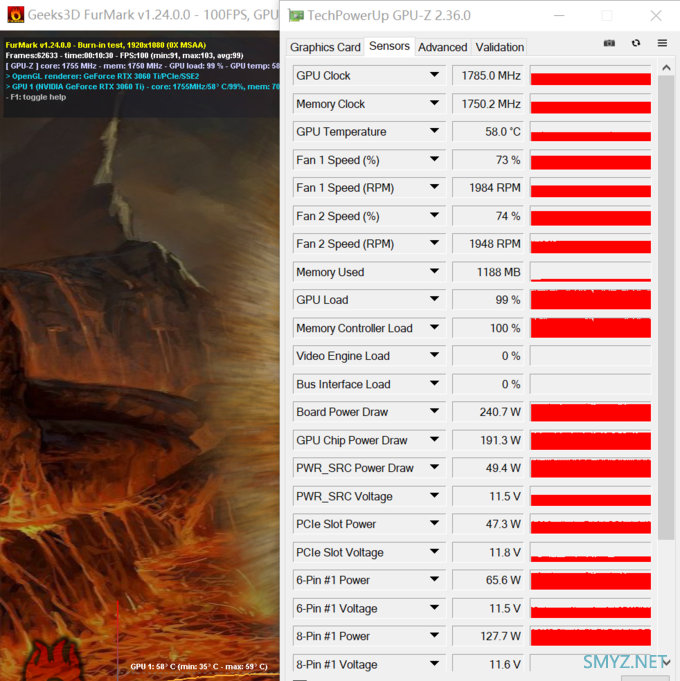The image size is (680, 681).
Task: Expand the Fan 1 Speed (RPM) dropdown
Action: click(435, 187)
